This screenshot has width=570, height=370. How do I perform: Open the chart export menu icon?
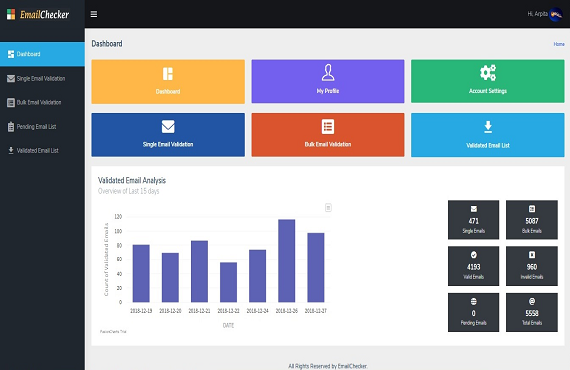328,208
